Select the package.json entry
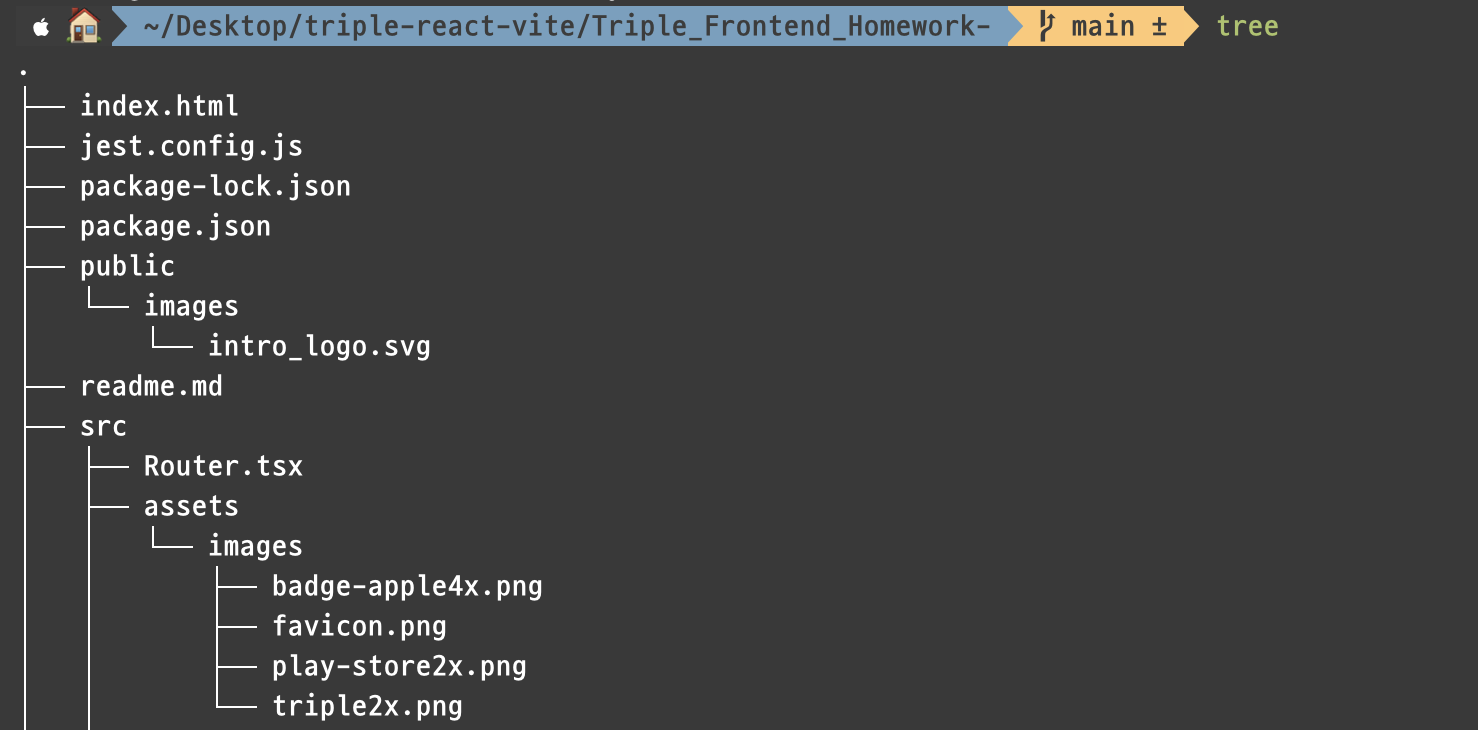The width and height of the screenshot is (1478, 730). click(175, 226)
